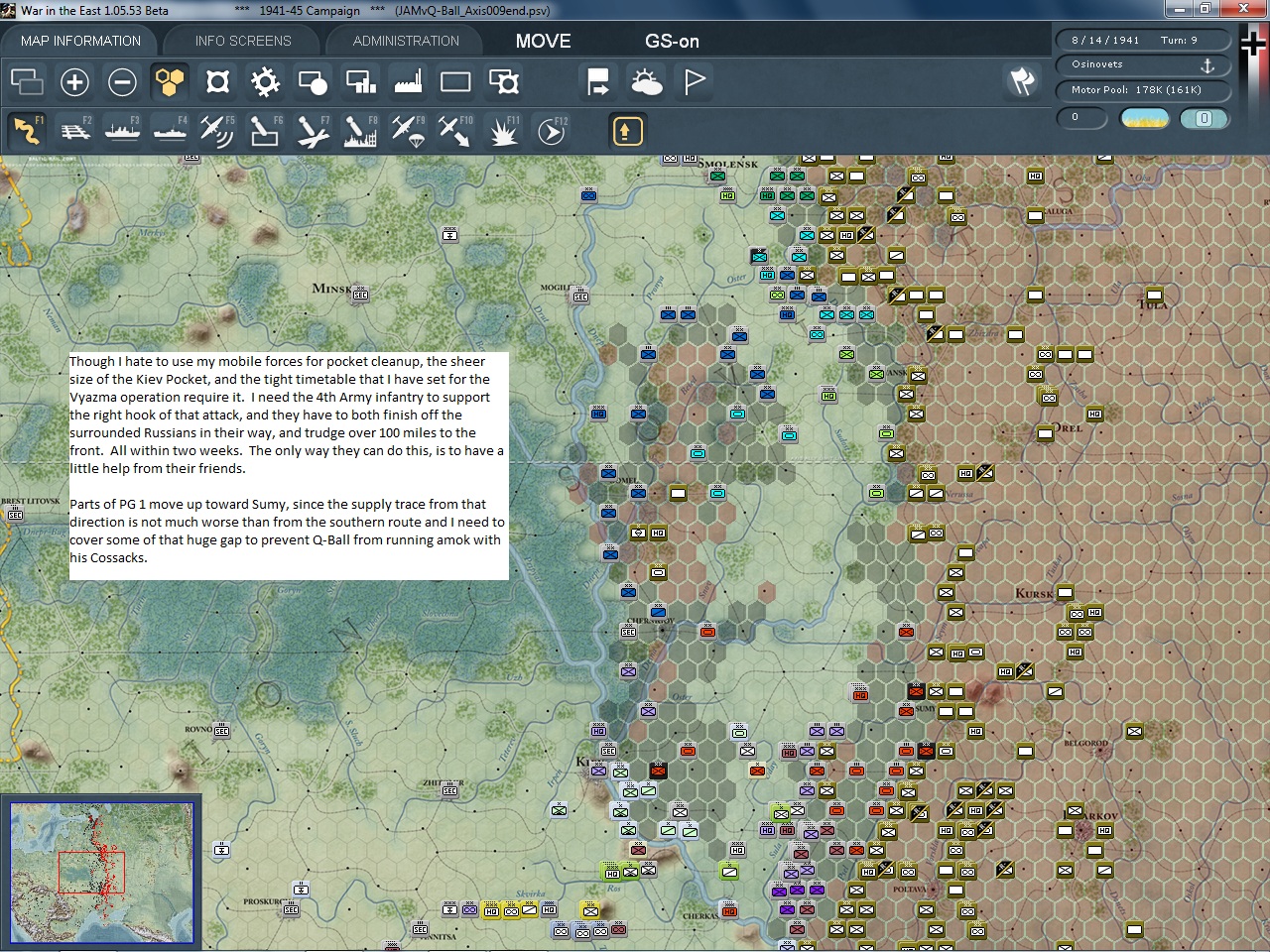Viewport: 1270px width, 952px height.
Task: Click the two white flags icon
Action: tap(1022, 81)
